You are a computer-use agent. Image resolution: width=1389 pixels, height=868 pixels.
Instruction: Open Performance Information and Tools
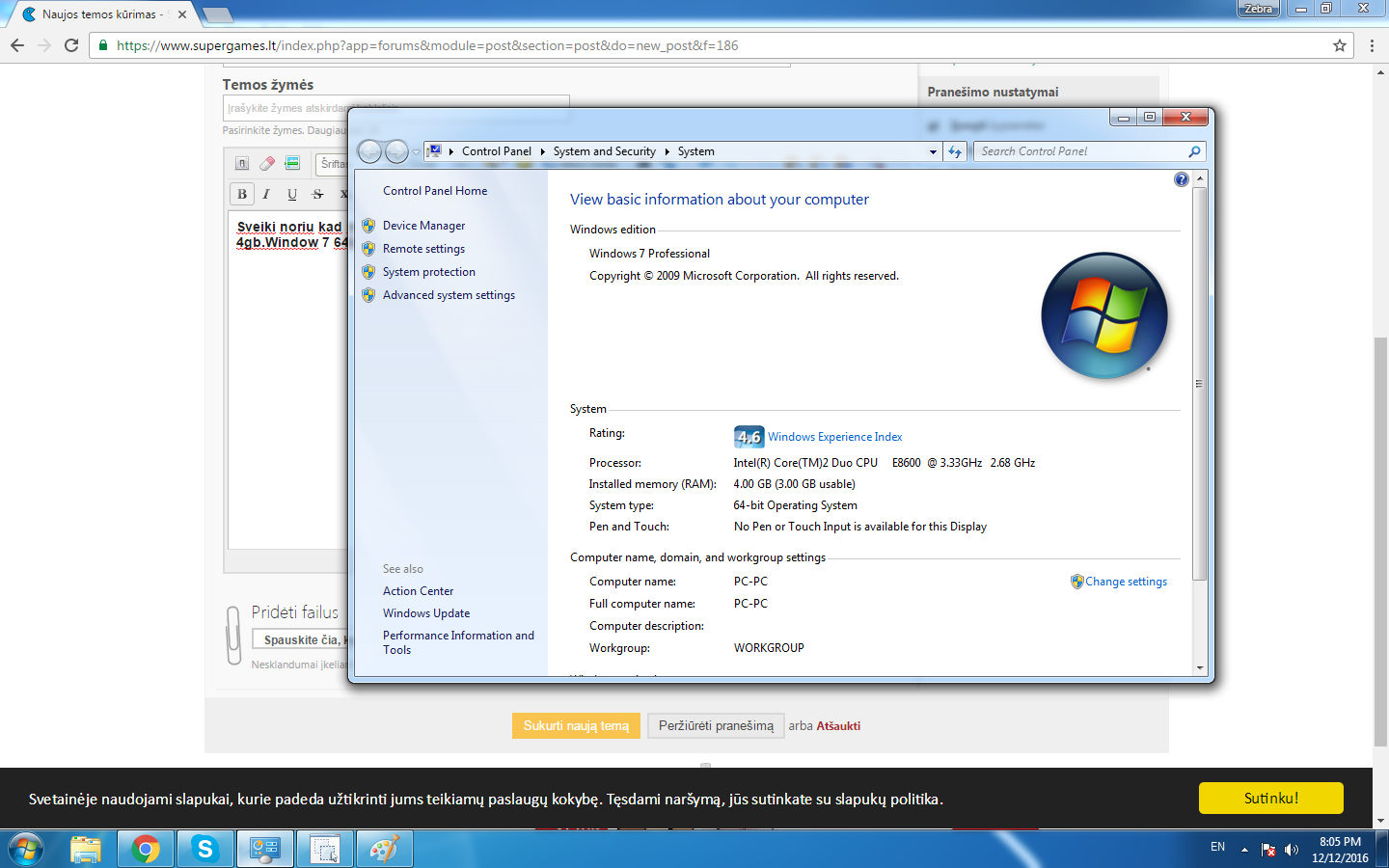tap(458, 642)
